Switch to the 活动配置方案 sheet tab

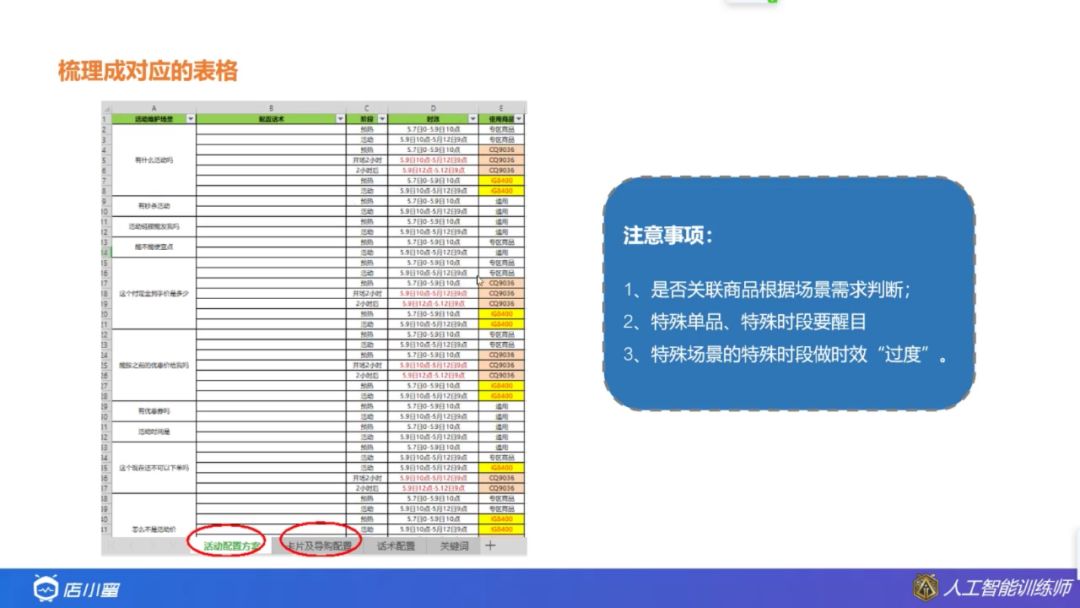coord(233,546)
